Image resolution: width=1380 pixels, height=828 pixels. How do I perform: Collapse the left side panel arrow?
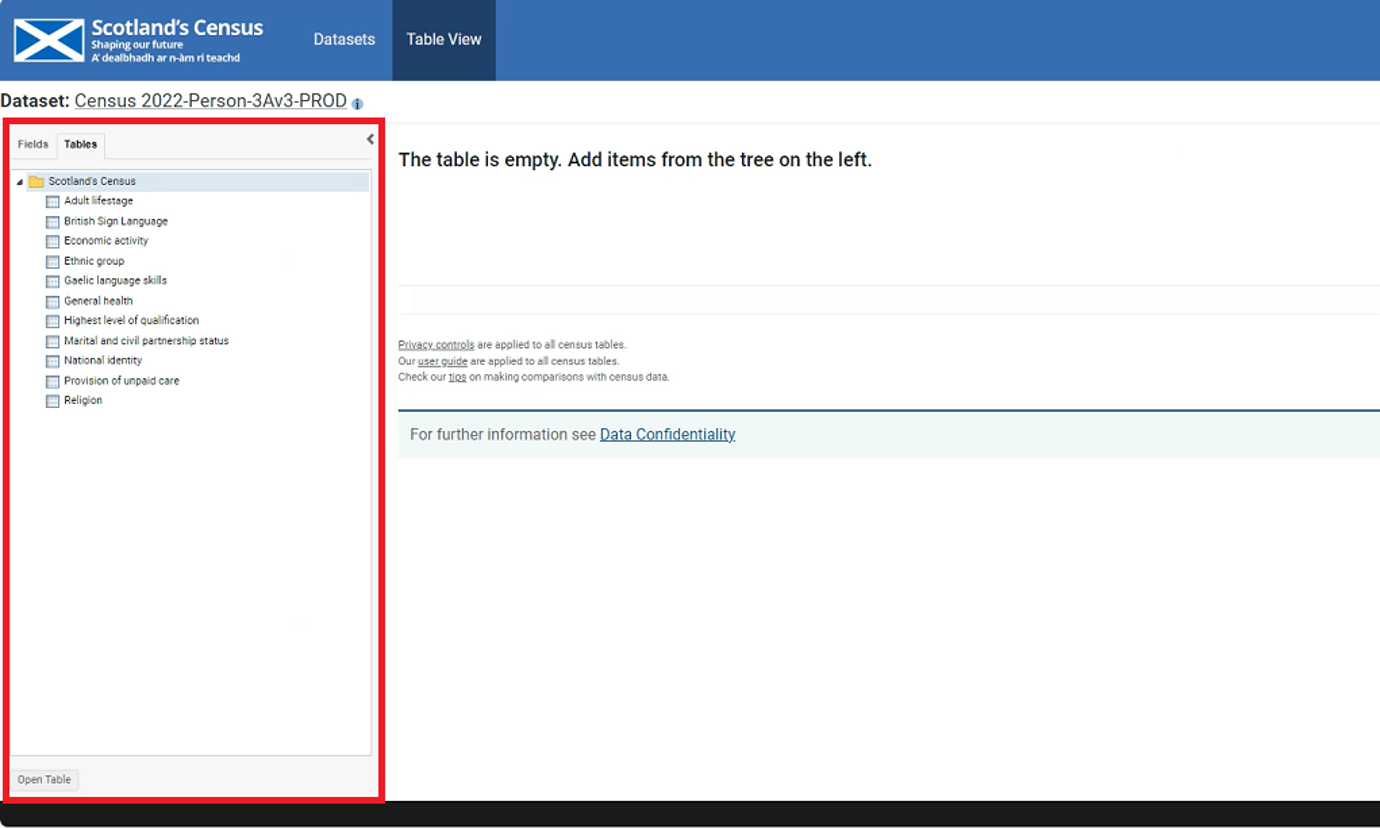[x=370, y=140]
